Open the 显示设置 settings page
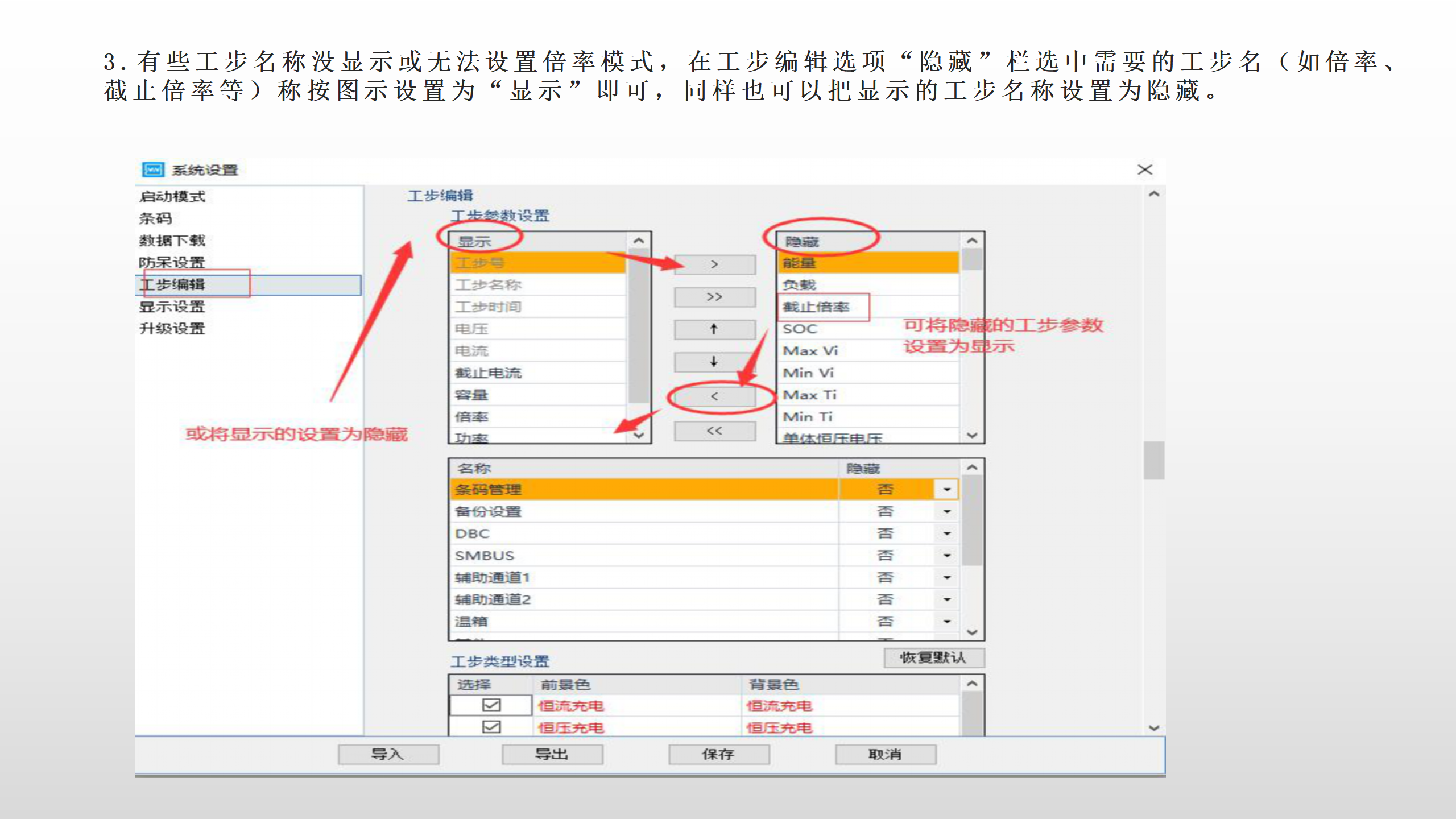The width and height of the screenshot is (1456, 819). click(x=172, y=307)
